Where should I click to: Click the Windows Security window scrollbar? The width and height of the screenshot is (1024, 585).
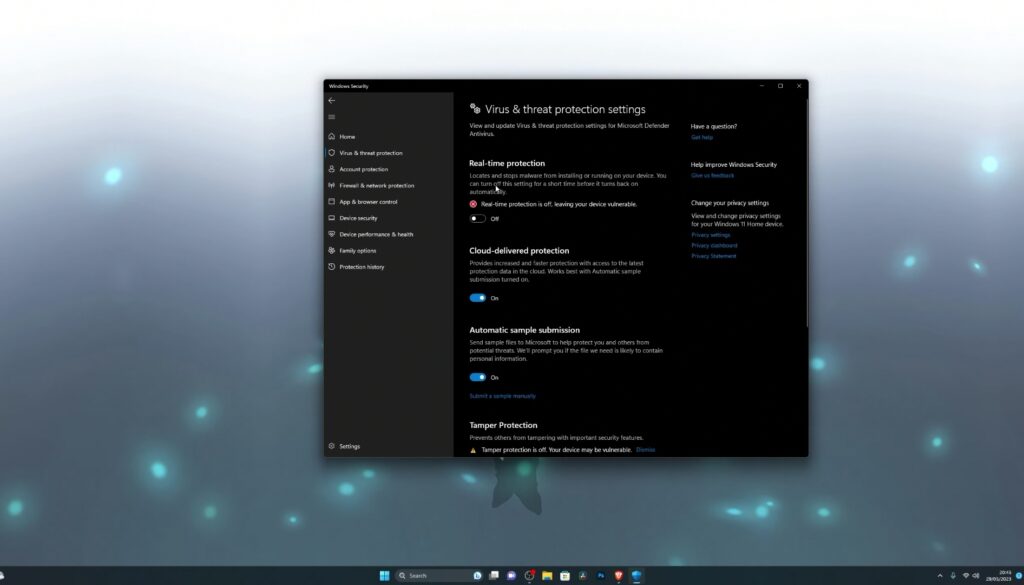point(807,212)
